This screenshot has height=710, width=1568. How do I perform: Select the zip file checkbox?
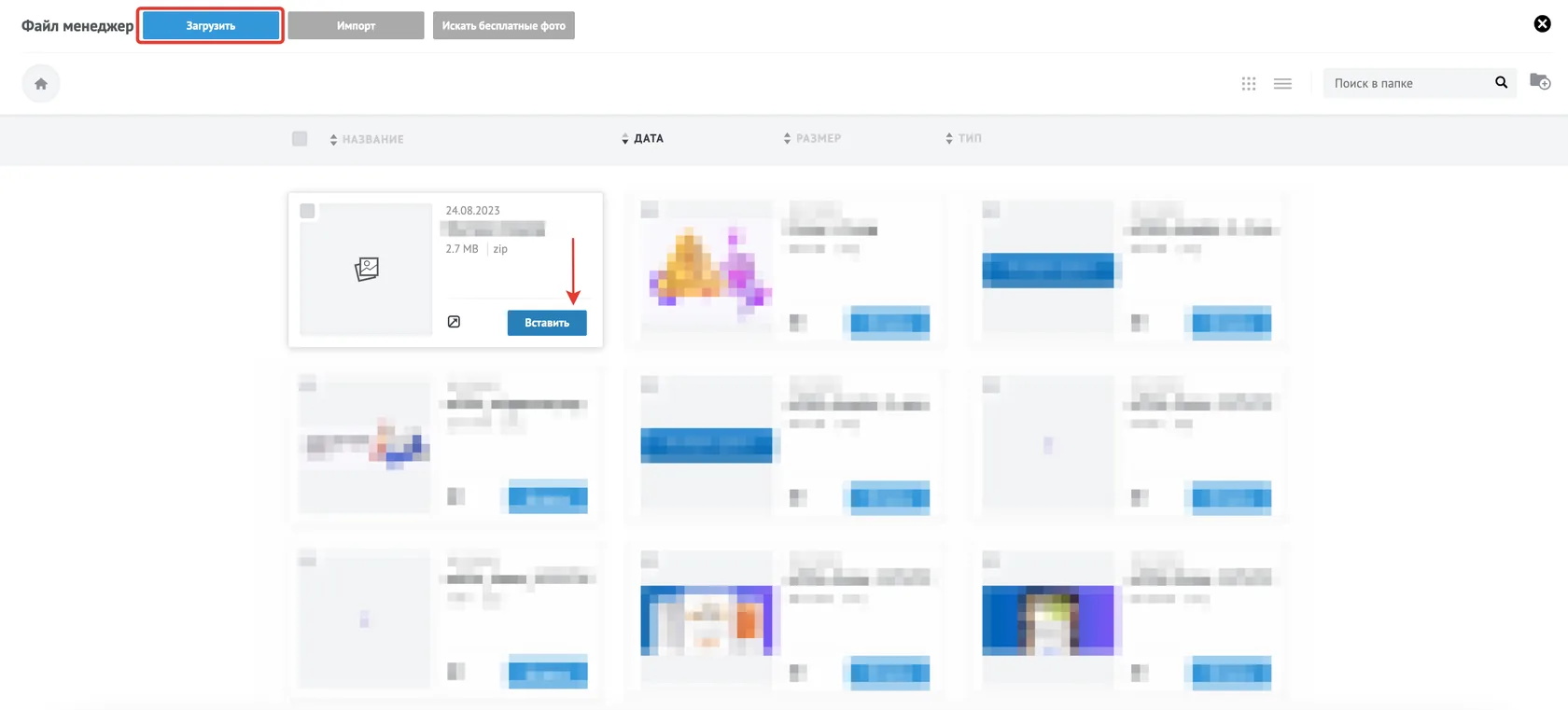tap(307, 211)
